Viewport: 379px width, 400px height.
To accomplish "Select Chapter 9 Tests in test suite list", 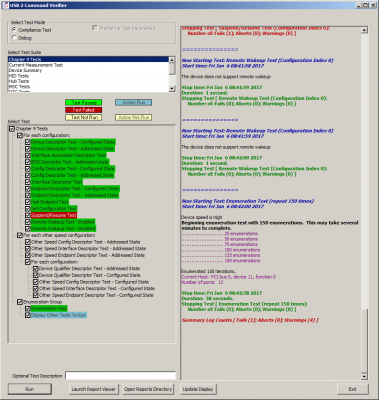I will [88, 59].
